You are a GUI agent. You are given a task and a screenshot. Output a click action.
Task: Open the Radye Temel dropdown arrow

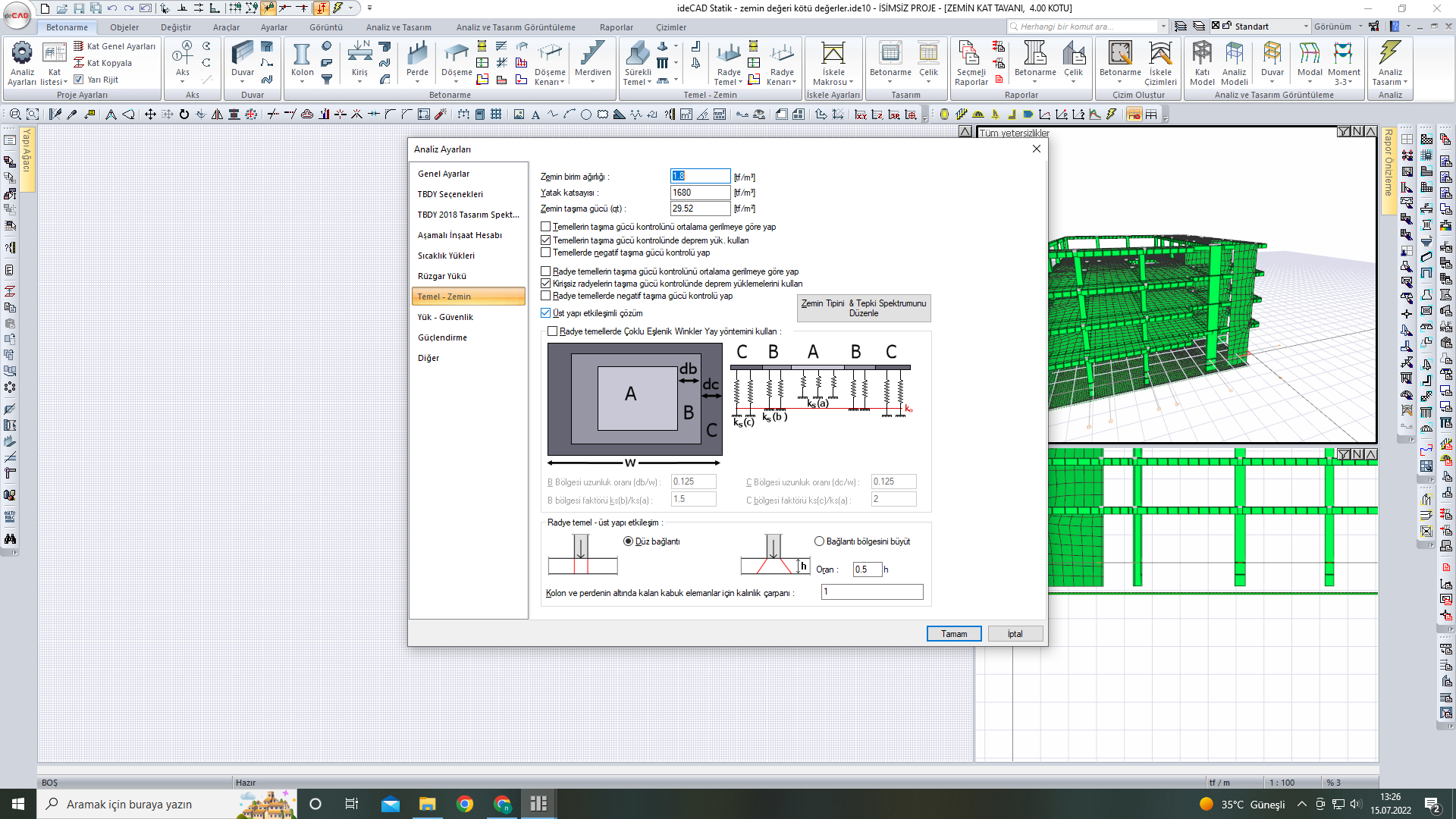coord(740,82)
